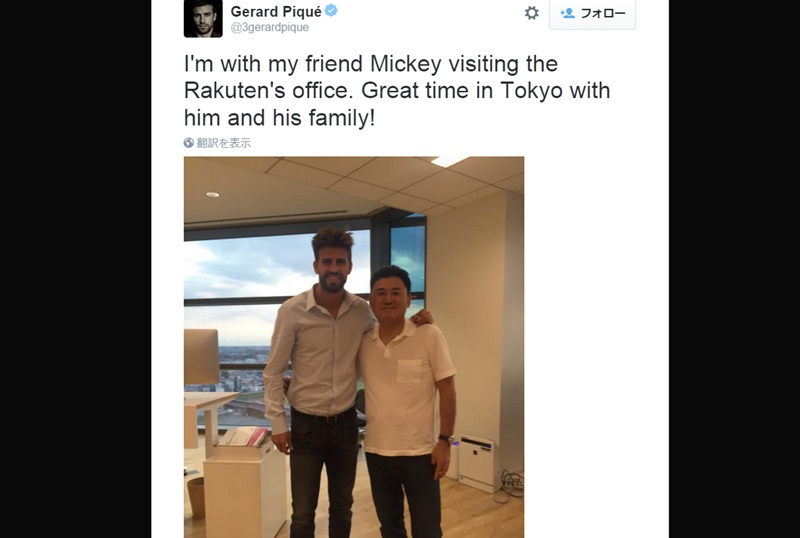
Task: Click the blue verified badge beside Gerard Piqué
Action: (331, 10)
